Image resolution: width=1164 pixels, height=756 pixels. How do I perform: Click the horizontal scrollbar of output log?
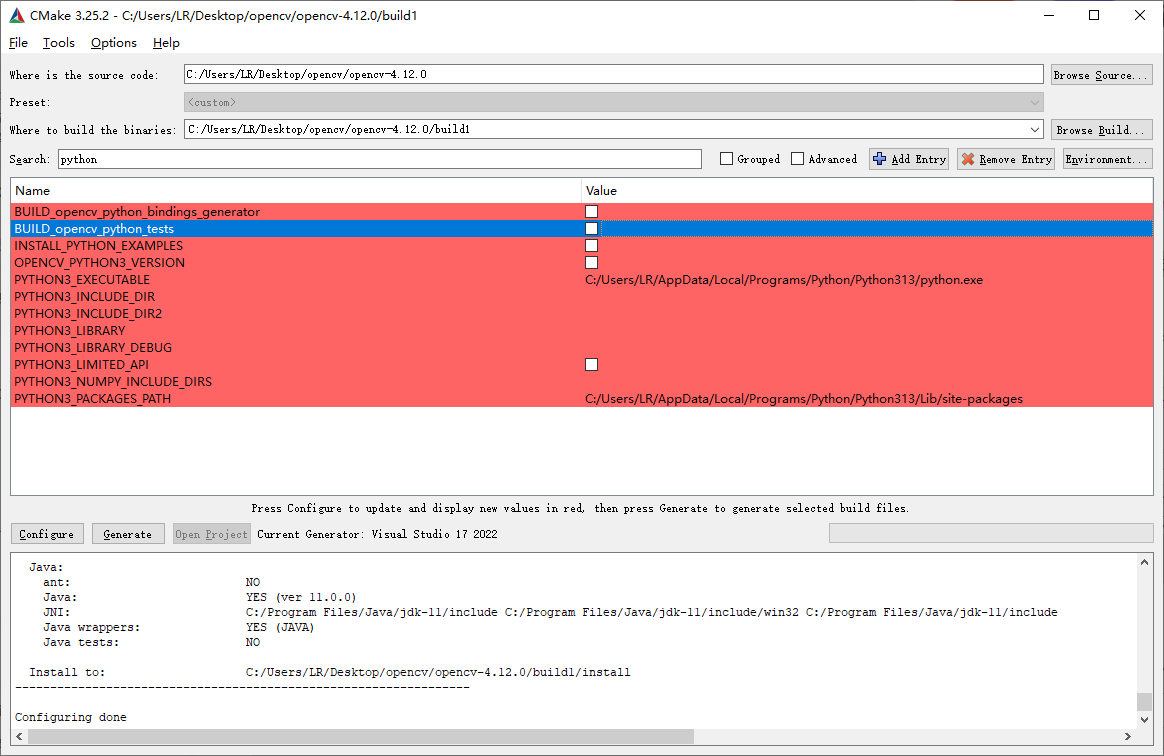pyautogui.click(x=361, y=737)
